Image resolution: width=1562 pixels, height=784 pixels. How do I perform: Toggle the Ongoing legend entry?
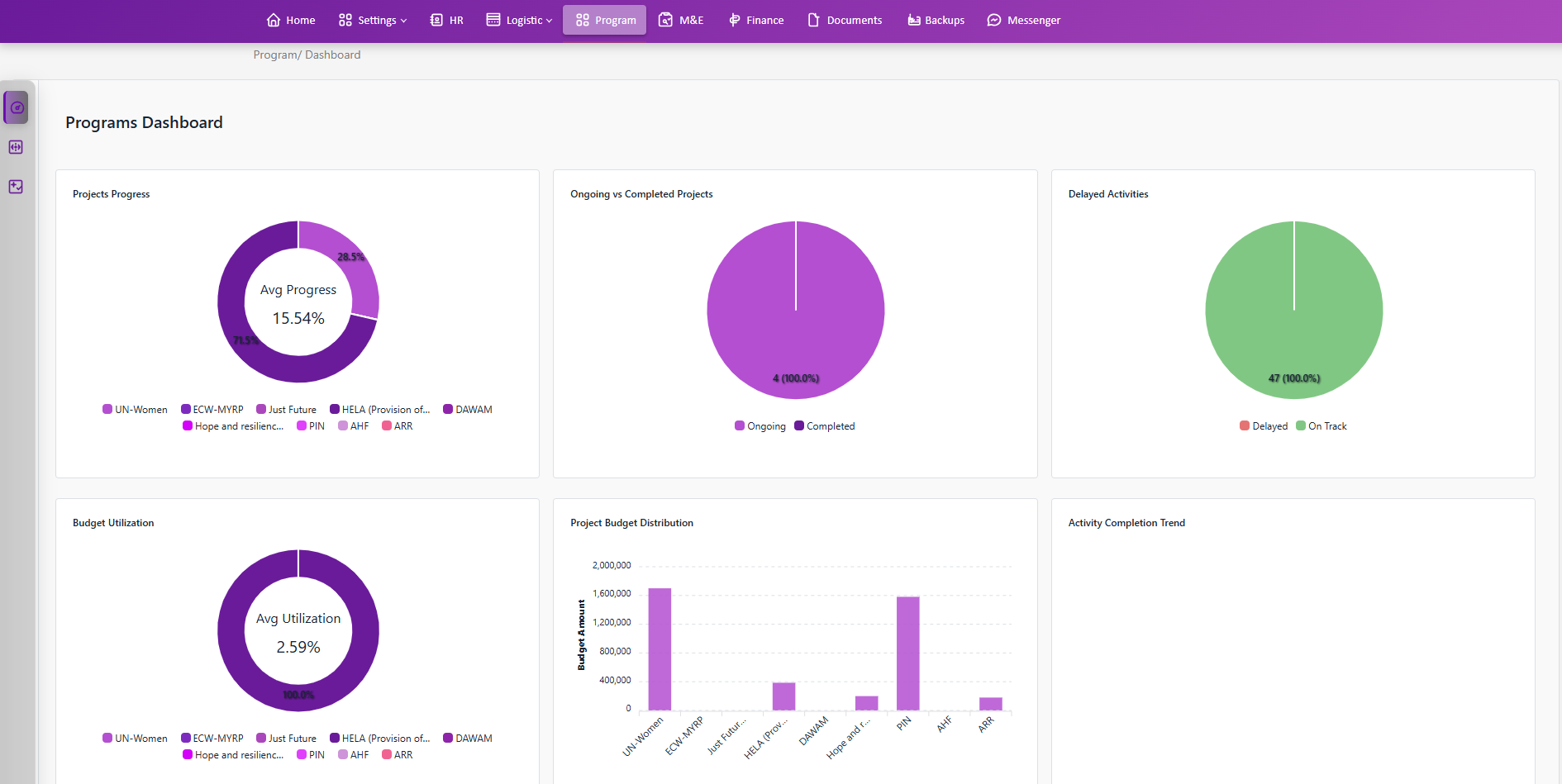pos(760,425)
